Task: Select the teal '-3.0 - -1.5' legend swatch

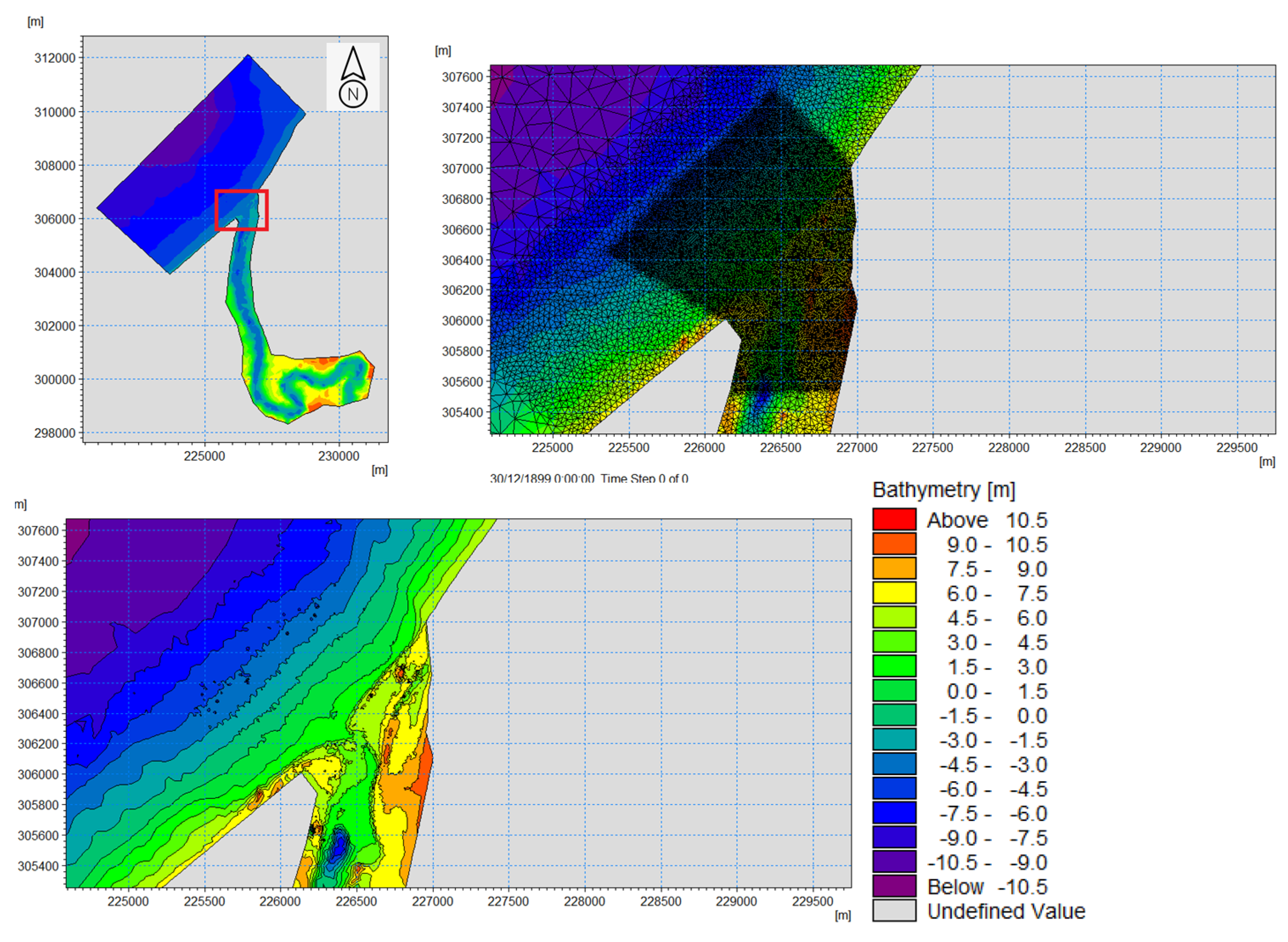Action: click(x=894, y=740)
